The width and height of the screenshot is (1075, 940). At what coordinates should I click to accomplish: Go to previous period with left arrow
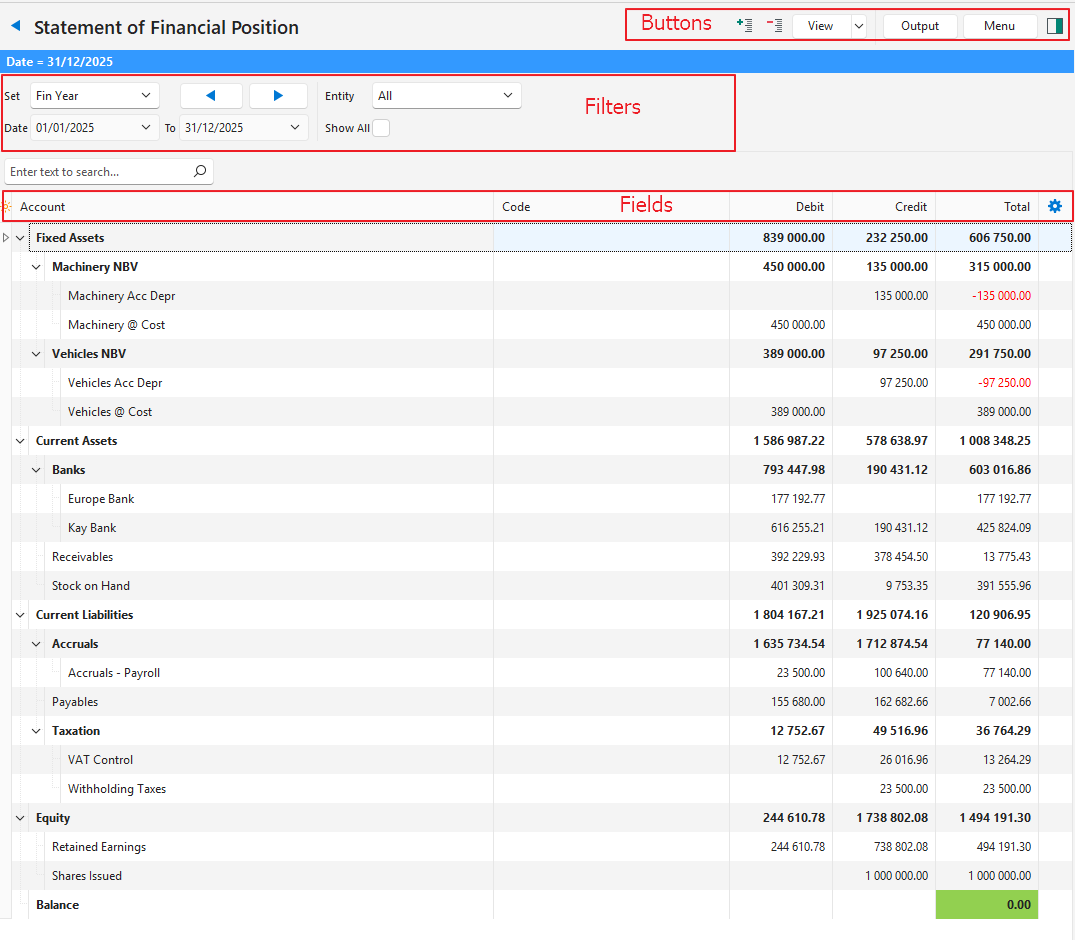point(211,96)
